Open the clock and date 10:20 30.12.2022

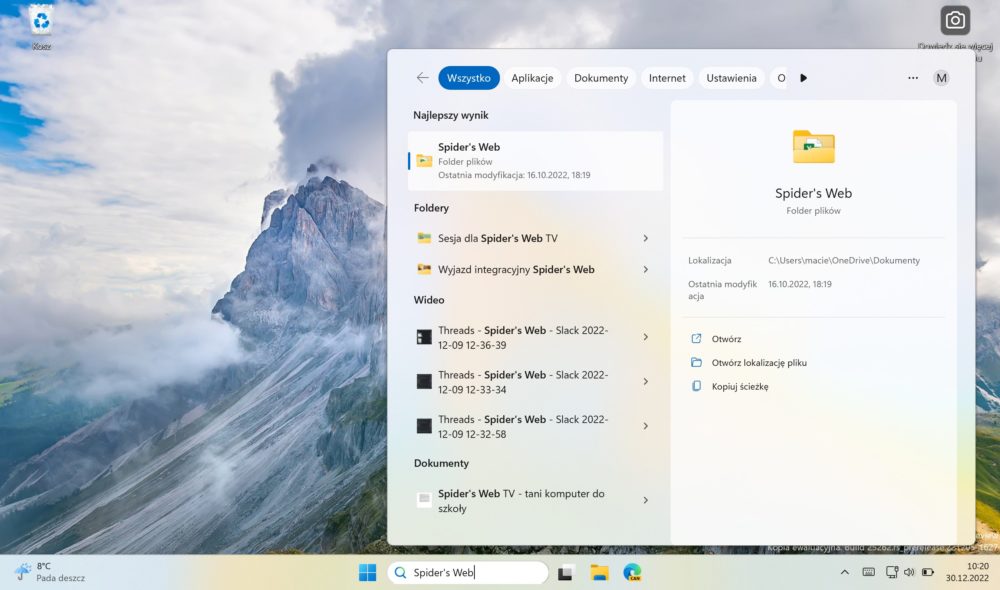click(x=967, y=572)
